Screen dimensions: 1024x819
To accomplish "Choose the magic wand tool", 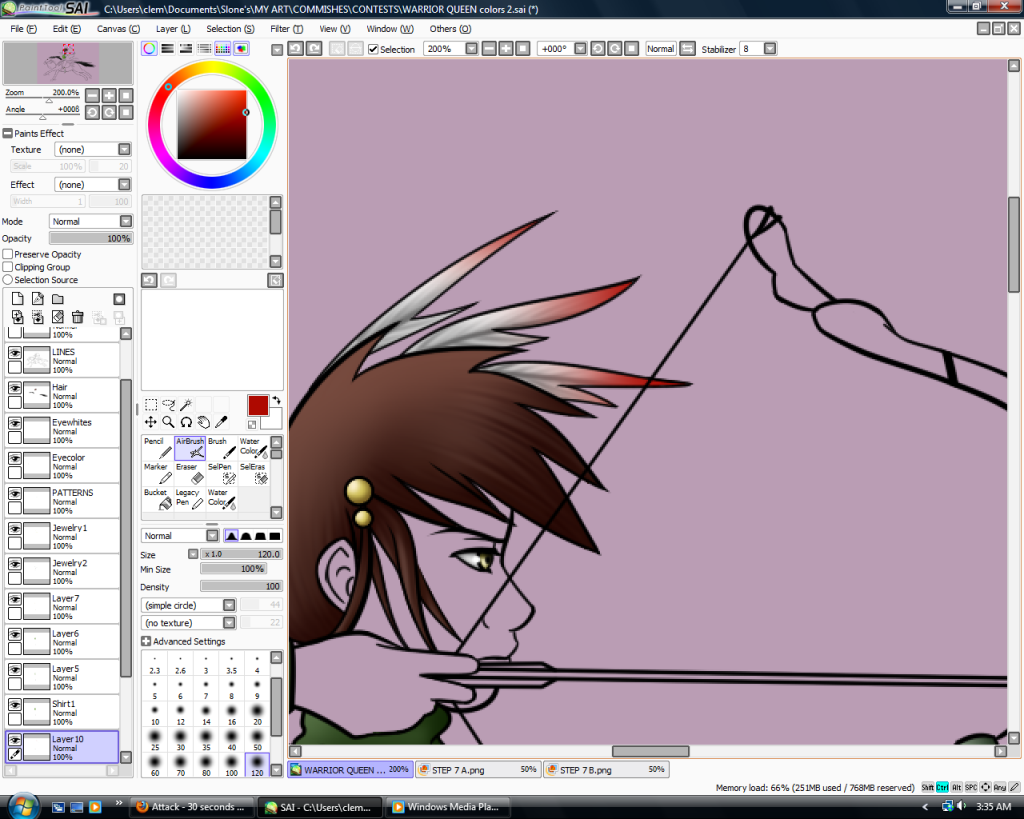I will [x=186, y=405].
